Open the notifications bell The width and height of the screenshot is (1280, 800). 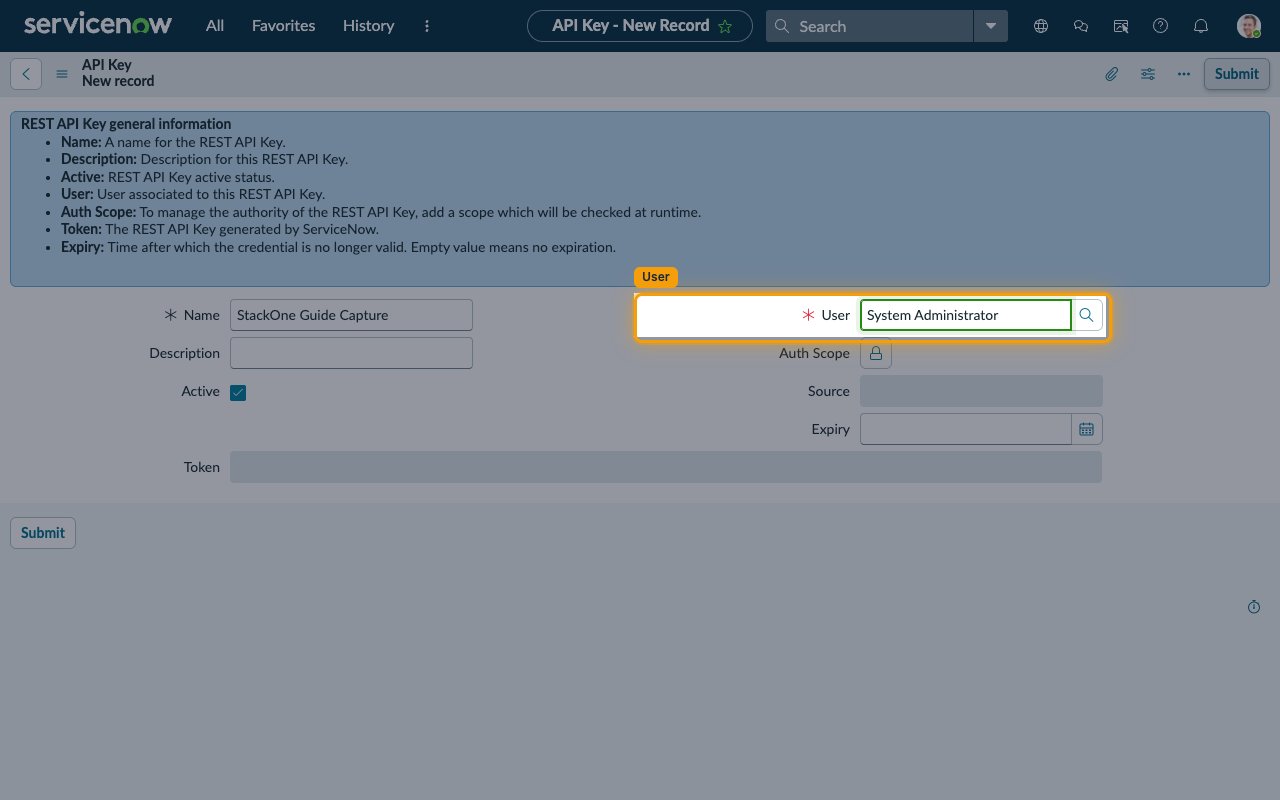pos(1202,26)
